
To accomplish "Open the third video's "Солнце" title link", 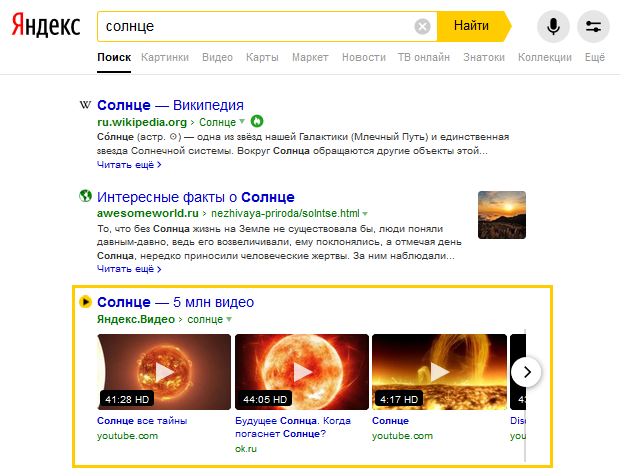I will pyautogui.click(x=390, y=421).
